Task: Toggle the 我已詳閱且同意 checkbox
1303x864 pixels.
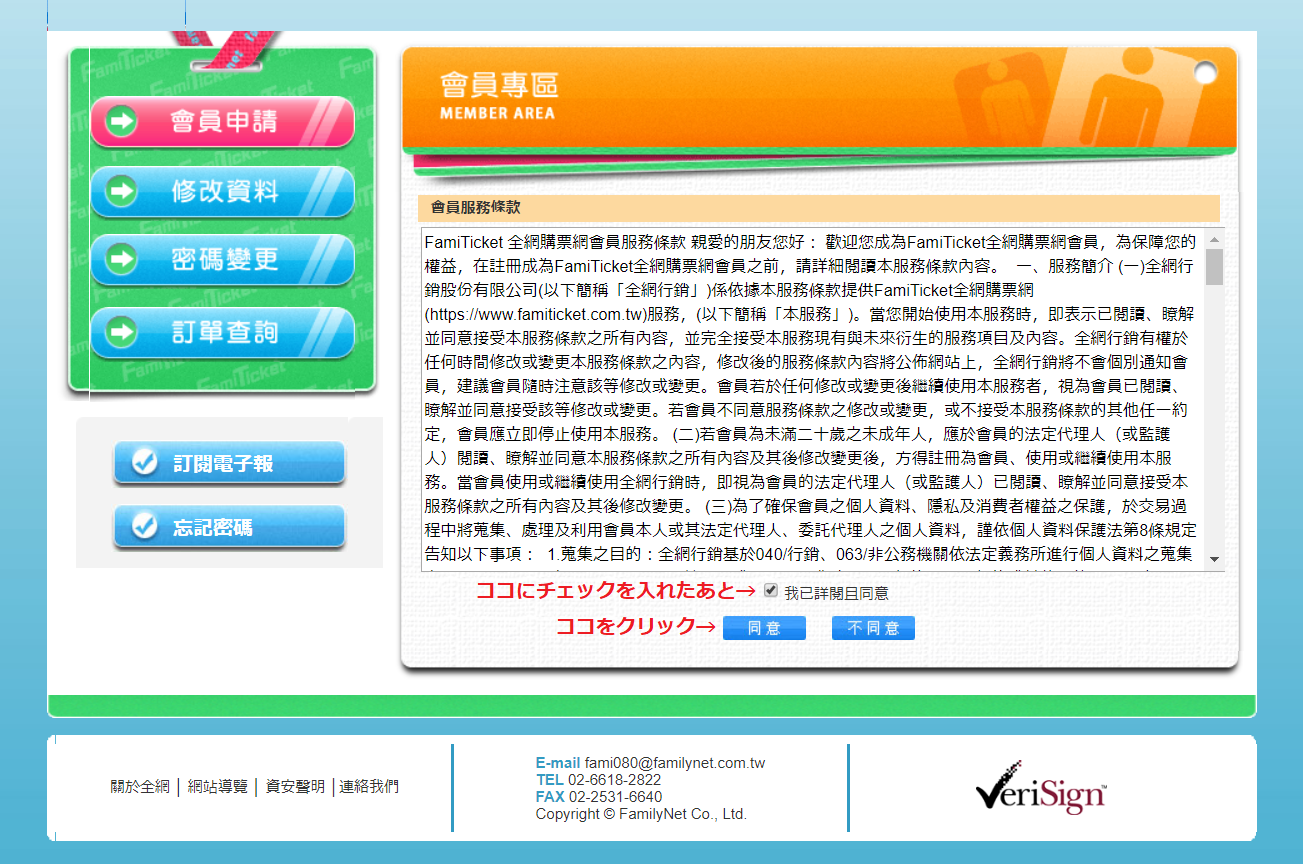Action: (770, 591)
